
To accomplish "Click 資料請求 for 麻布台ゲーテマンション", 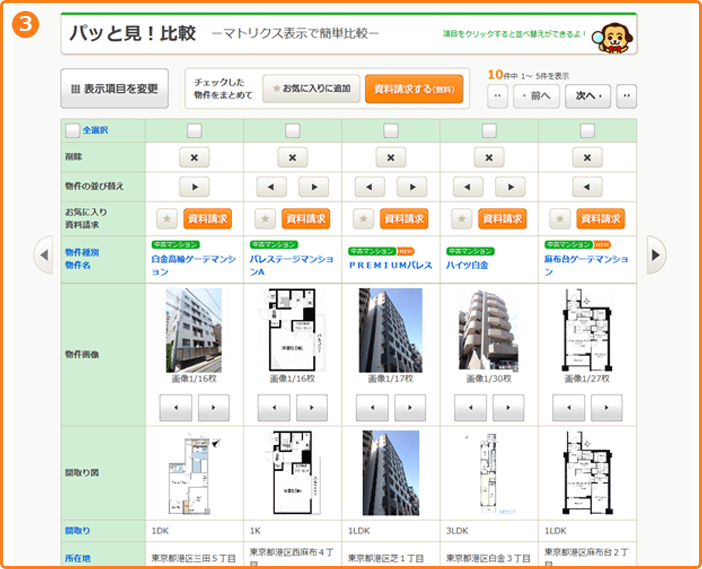I will [601, 219].
